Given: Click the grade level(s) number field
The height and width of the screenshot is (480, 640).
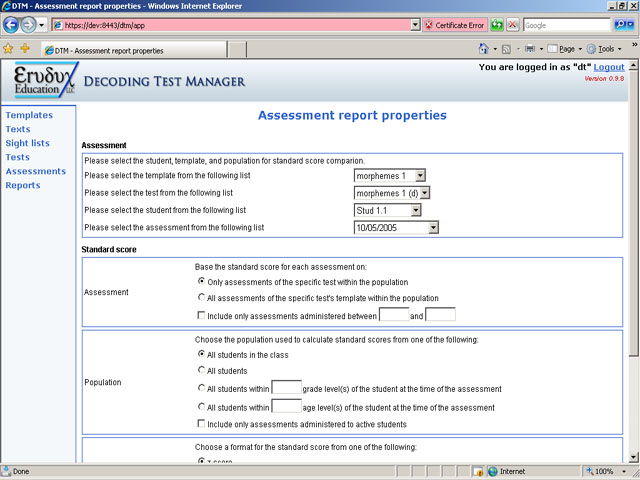Looking at the screenshot, I should [287, 387].
